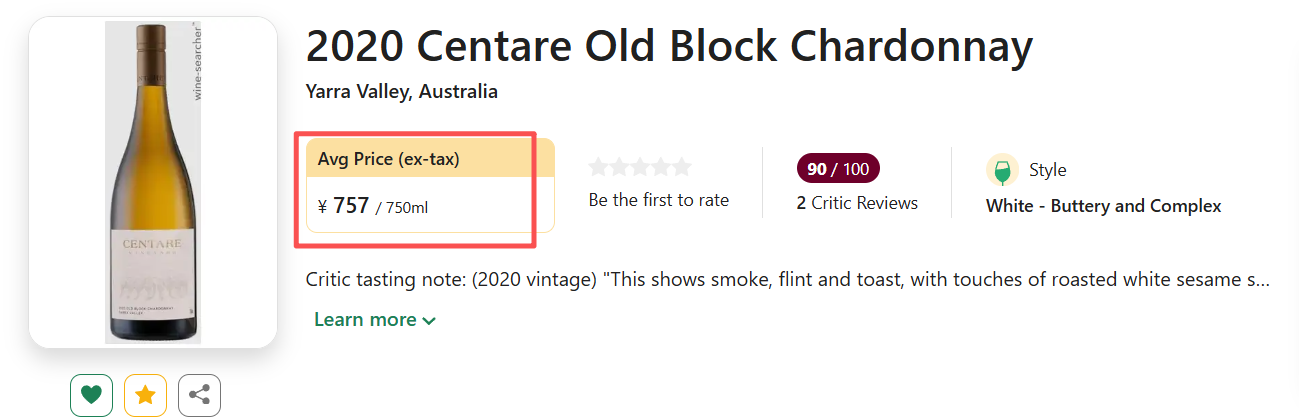Open the Yarra Valley, Australia region link
The image size is (1299, 420).
click(x=402, y=92)
